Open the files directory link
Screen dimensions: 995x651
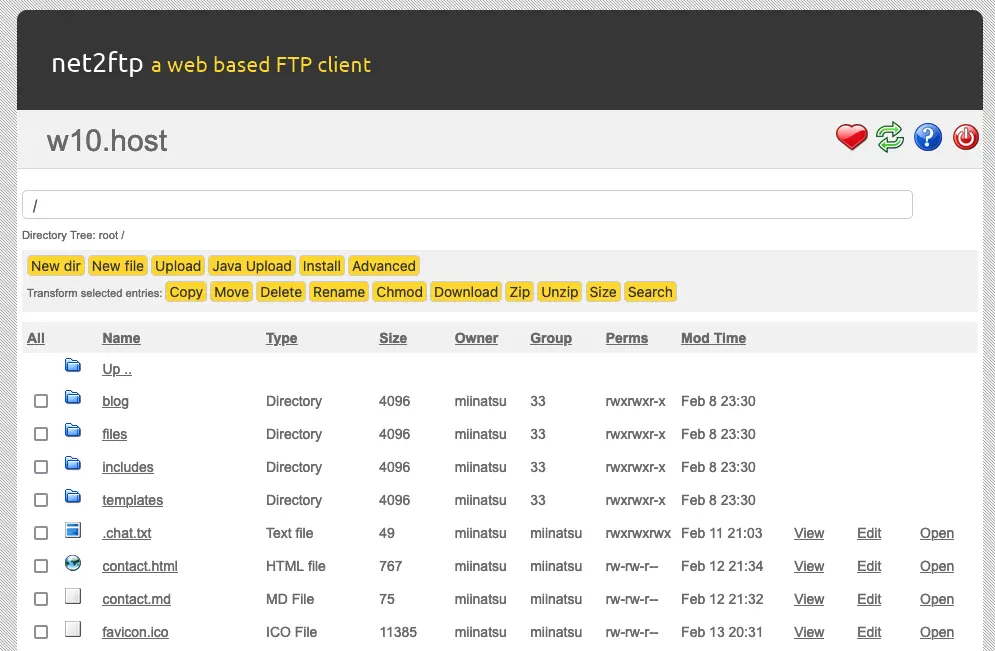coord(114,434)
